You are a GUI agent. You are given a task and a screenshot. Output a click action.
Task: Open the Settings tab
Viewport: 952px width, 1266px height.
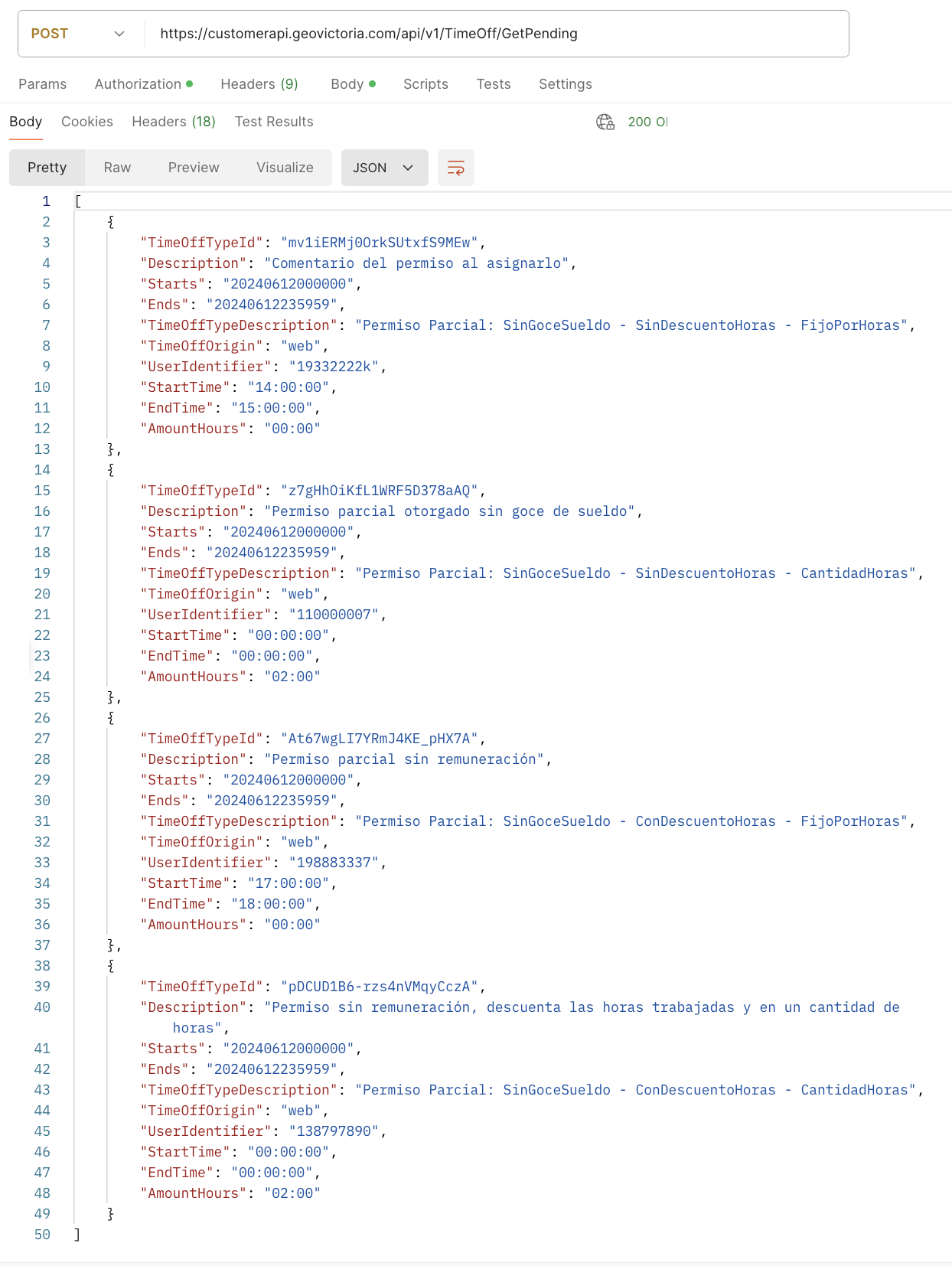click(565, 84)
